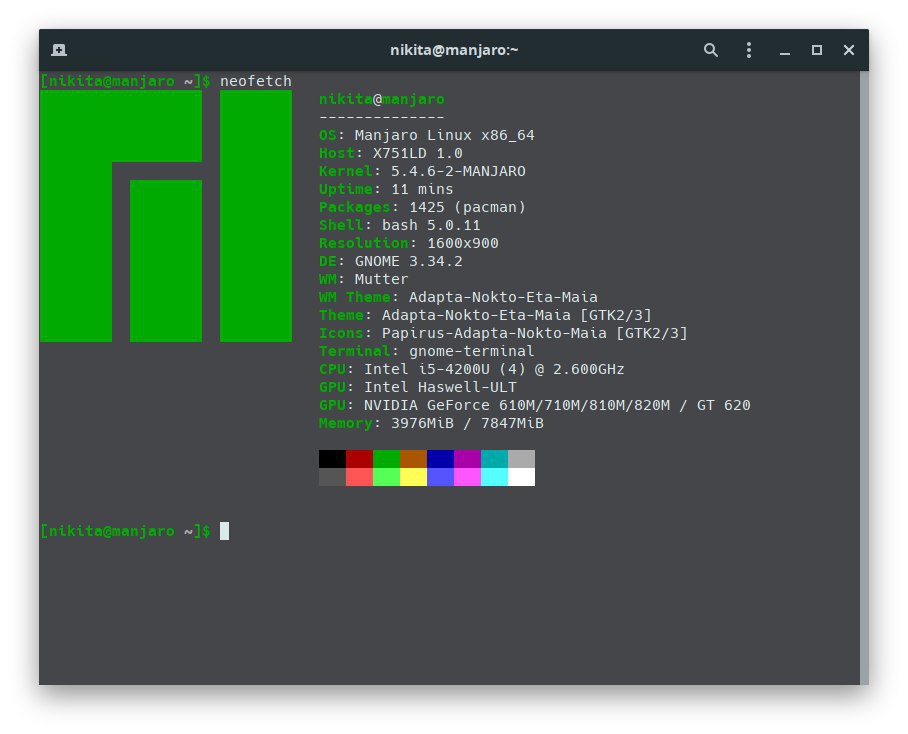This screenshot has width=908, height=734.
Task: Click the Kernel value 5.4.6-2-MANJARO
Action: pyautogui.click(x=458, y=171)
